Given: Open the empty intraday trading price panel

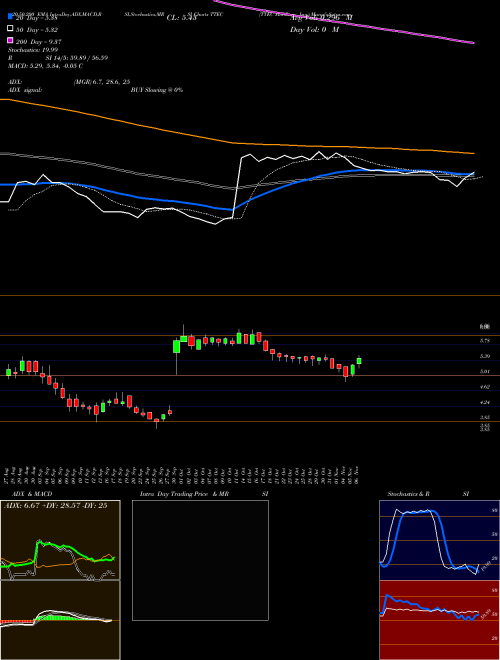Looking at the screenshot, I should (200, 560).
